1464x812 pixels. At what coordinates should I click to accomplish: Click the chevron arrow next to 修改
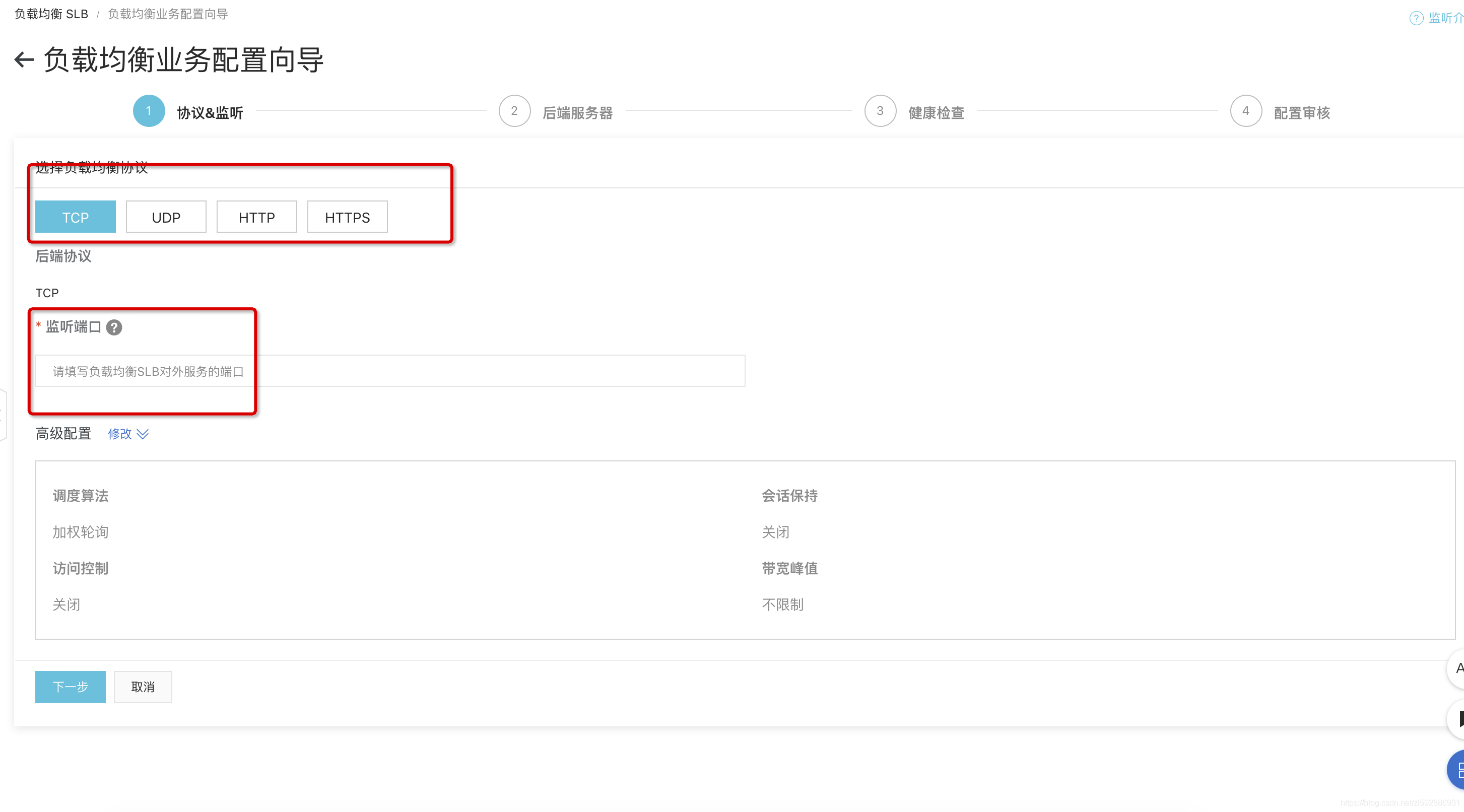coord(143,434)
